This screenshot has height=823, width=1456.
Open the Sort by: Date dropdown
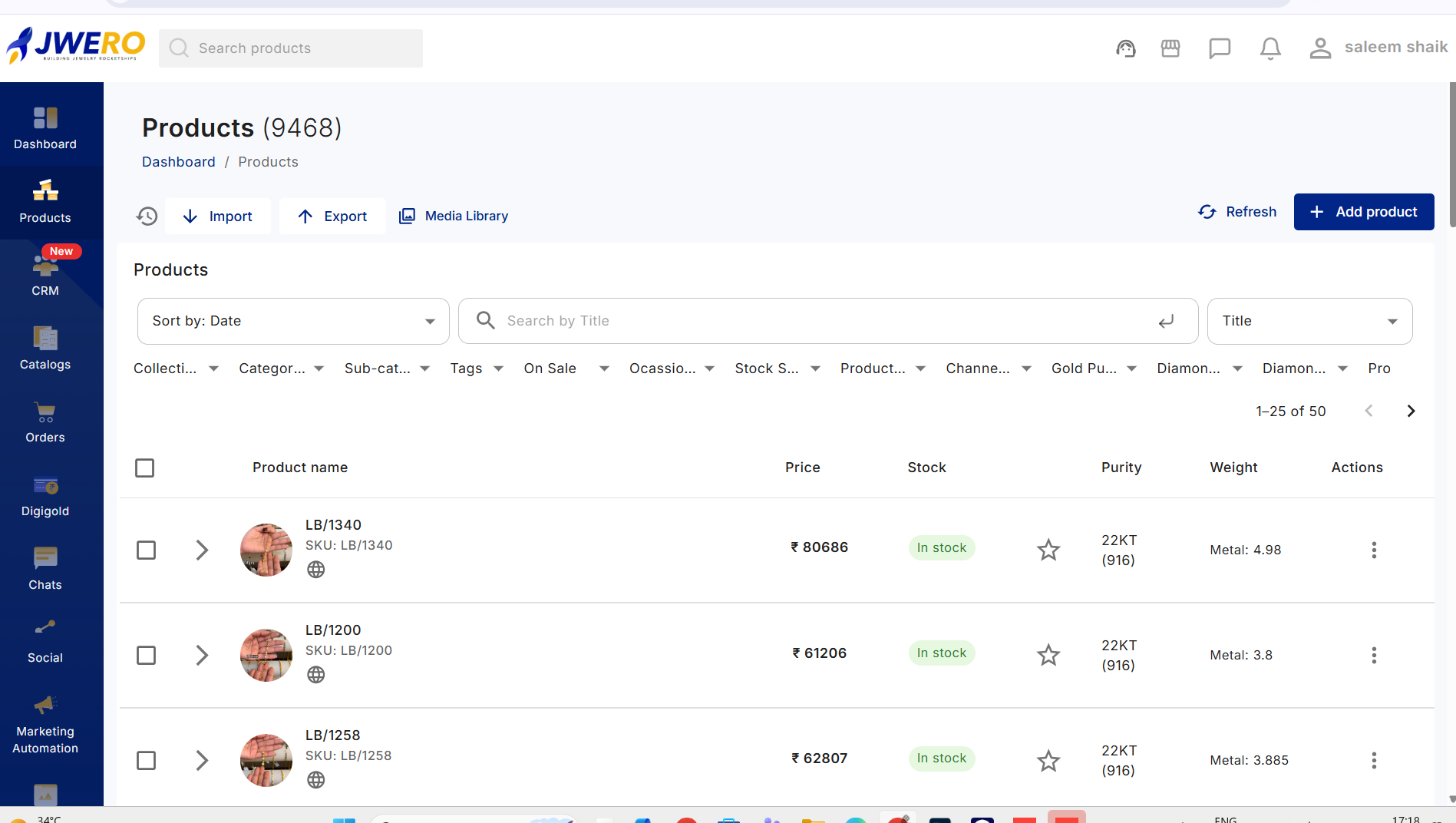(293, 321)
